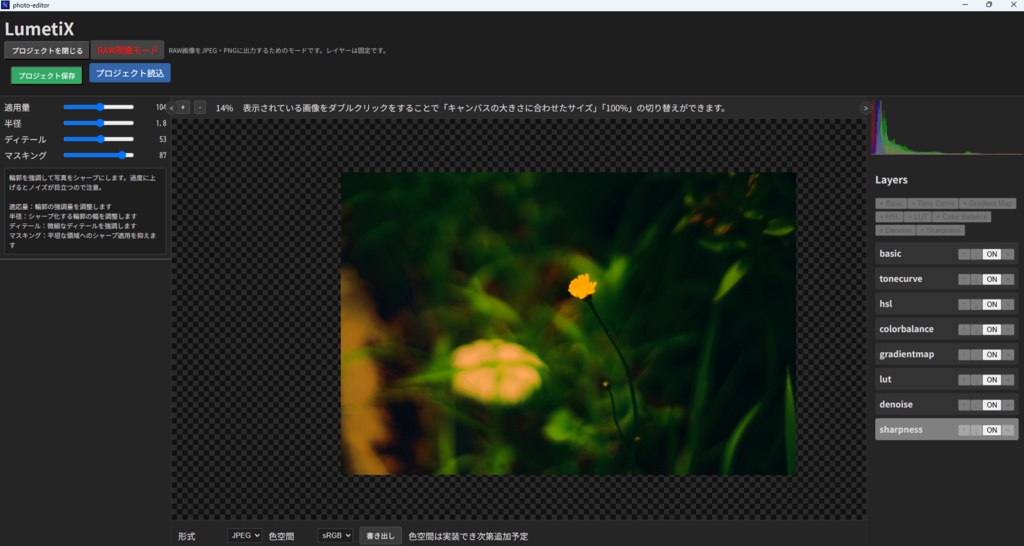Remove the lut layer with ×
Viewport: 1024px width, 546px height.
1008,380
